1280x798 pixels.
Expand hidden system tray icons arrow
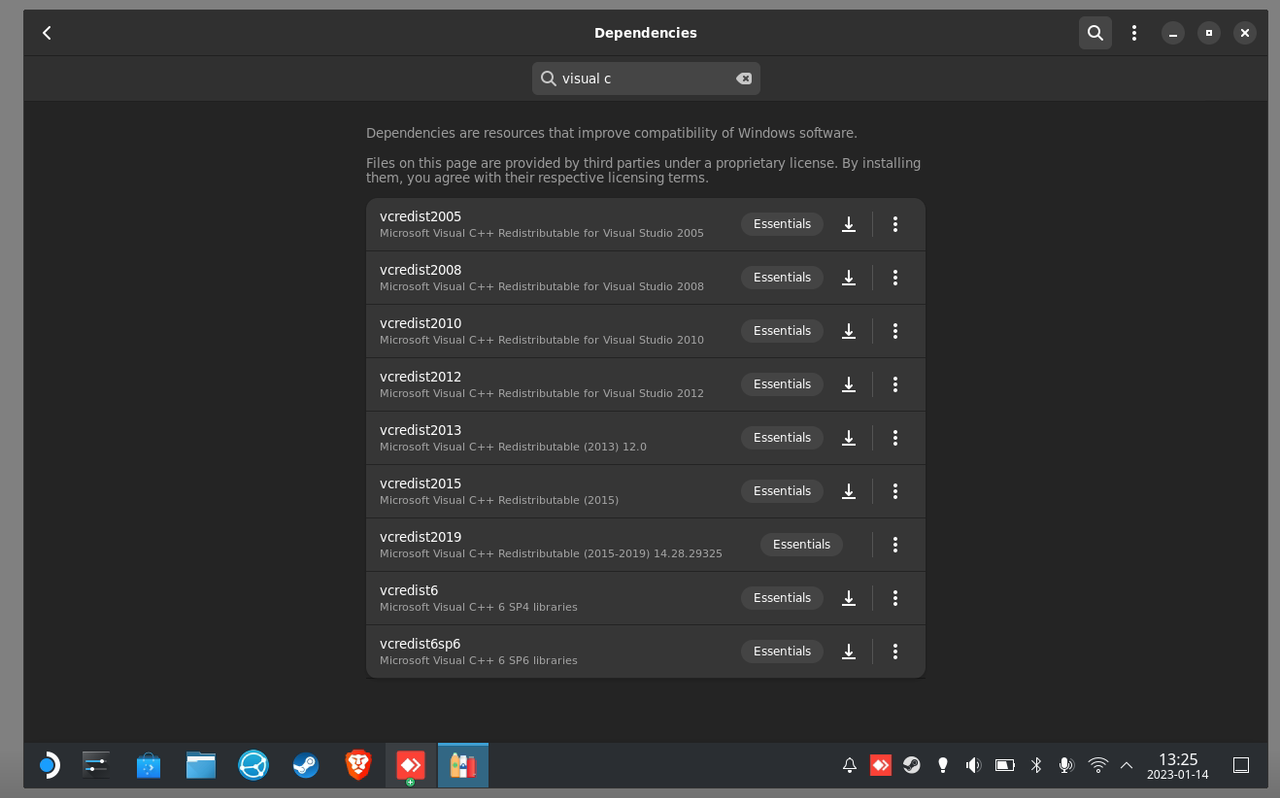click(x=1126, y=766)
